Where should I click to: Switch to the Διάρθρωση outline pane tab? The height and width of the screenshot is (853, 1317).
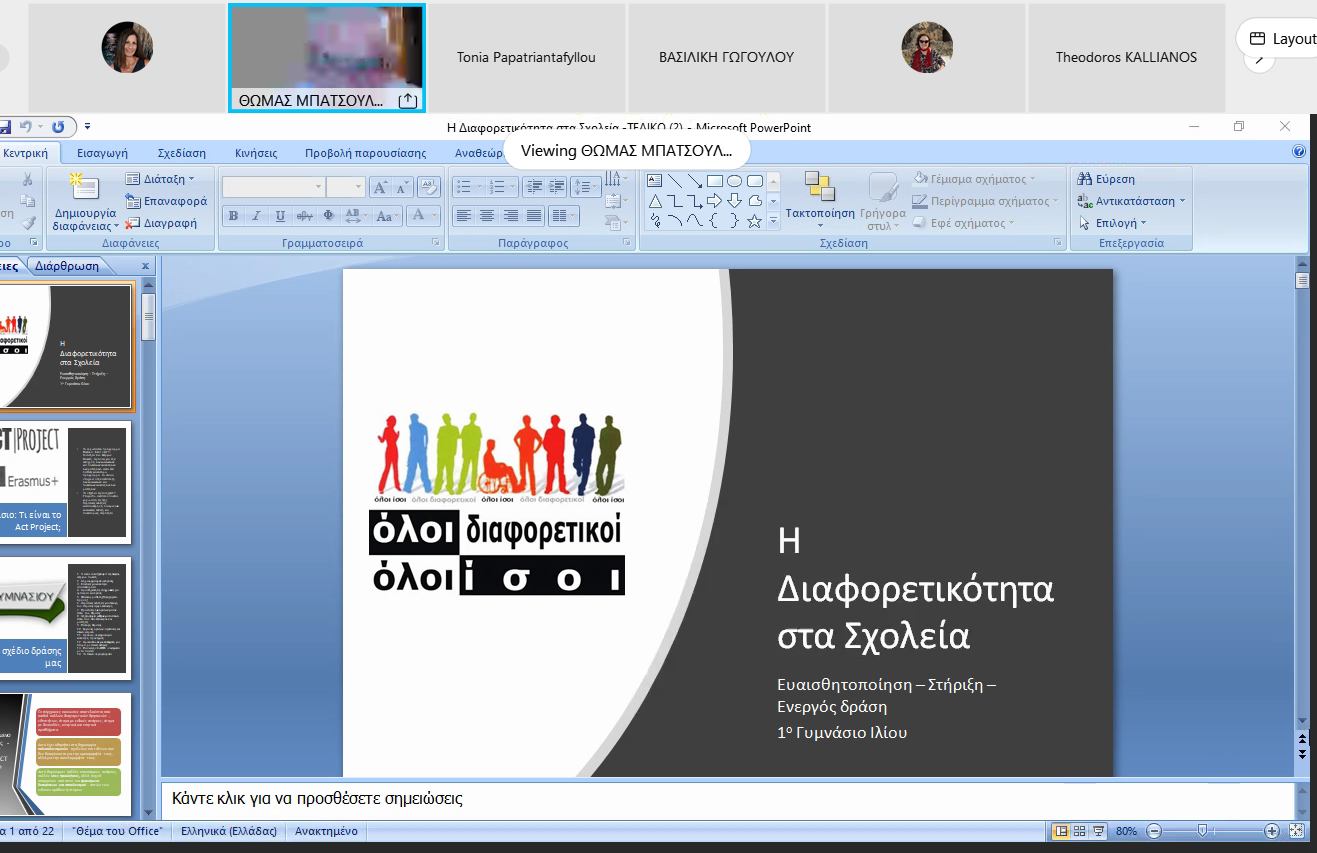67,266
